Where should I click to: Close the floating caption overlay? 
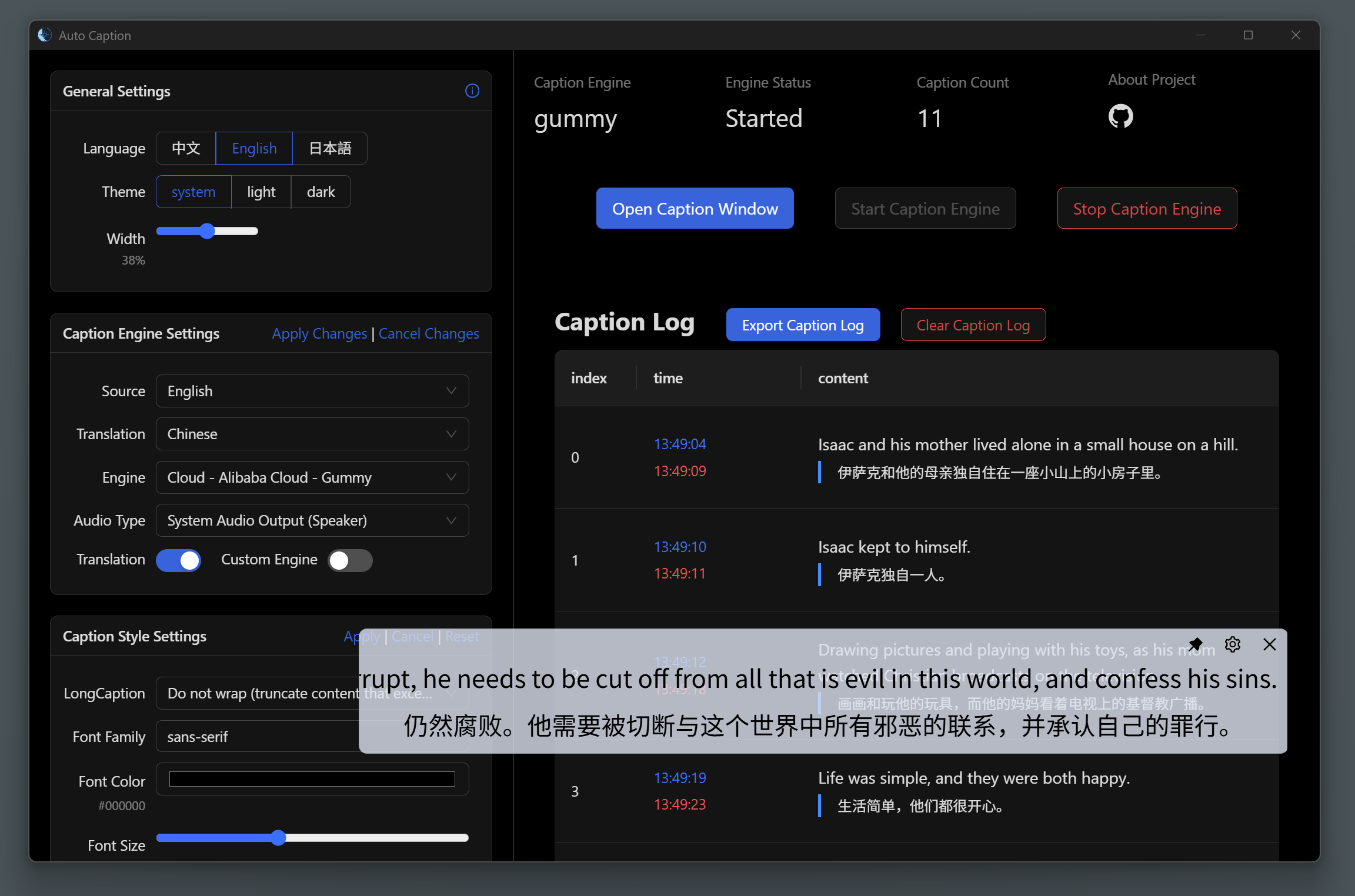1269,644
